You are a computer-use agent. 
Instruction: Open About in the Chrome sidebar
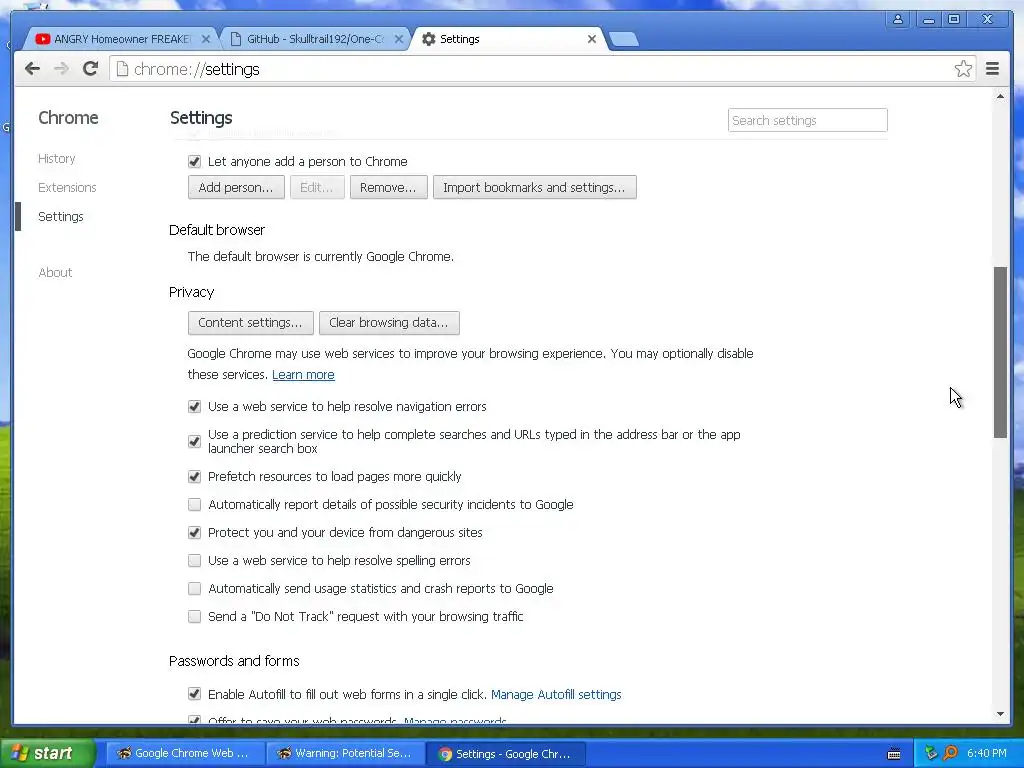coord(56,272)
